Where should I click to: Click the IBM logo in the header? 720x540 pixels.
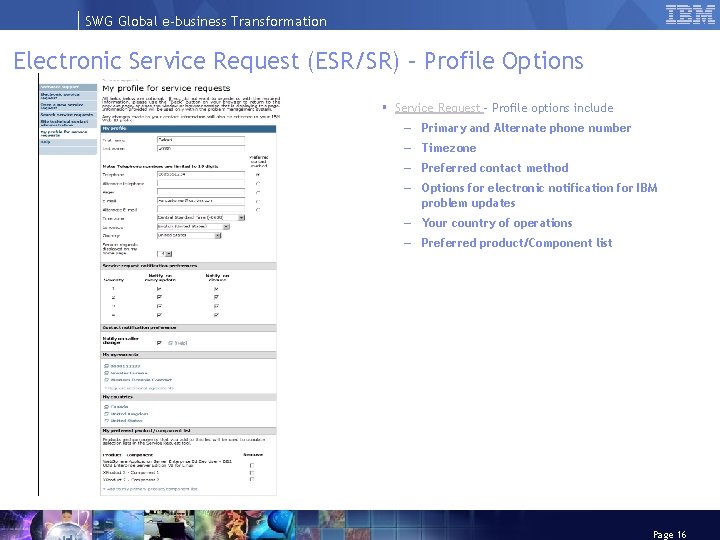(690, 14)
